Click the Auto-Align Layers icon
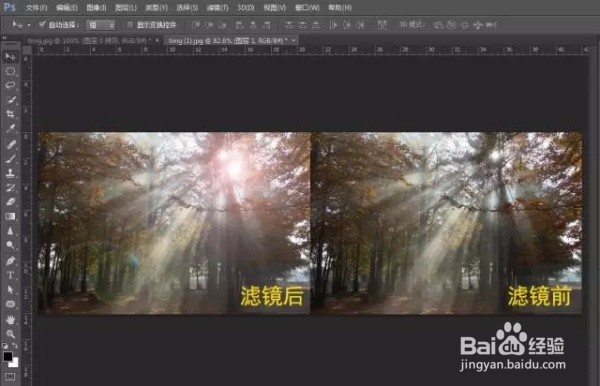Image resolution: width=600 pixels, height=386 pixels. (x=382, y=25)
